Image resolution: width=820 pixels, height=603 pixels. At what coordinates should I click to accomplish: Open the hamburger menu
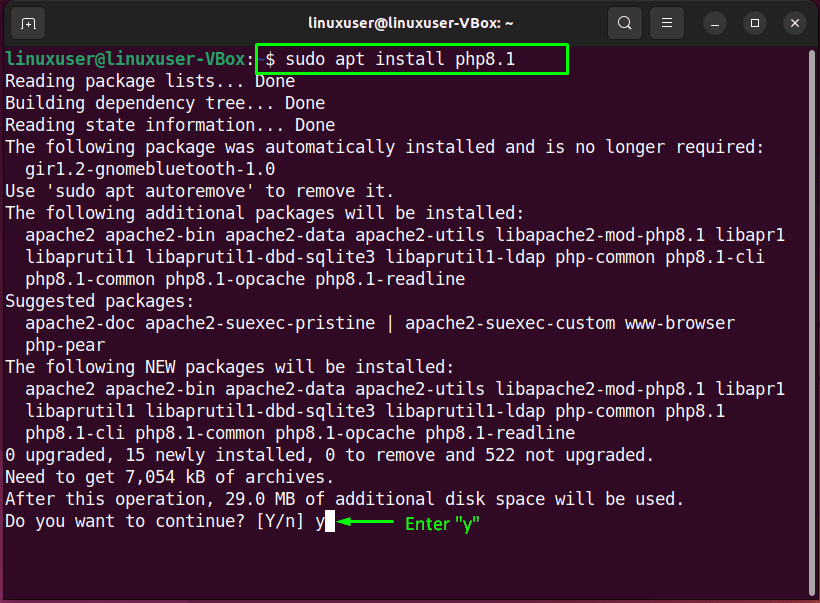pyautogui.click(x=667, y=23)
